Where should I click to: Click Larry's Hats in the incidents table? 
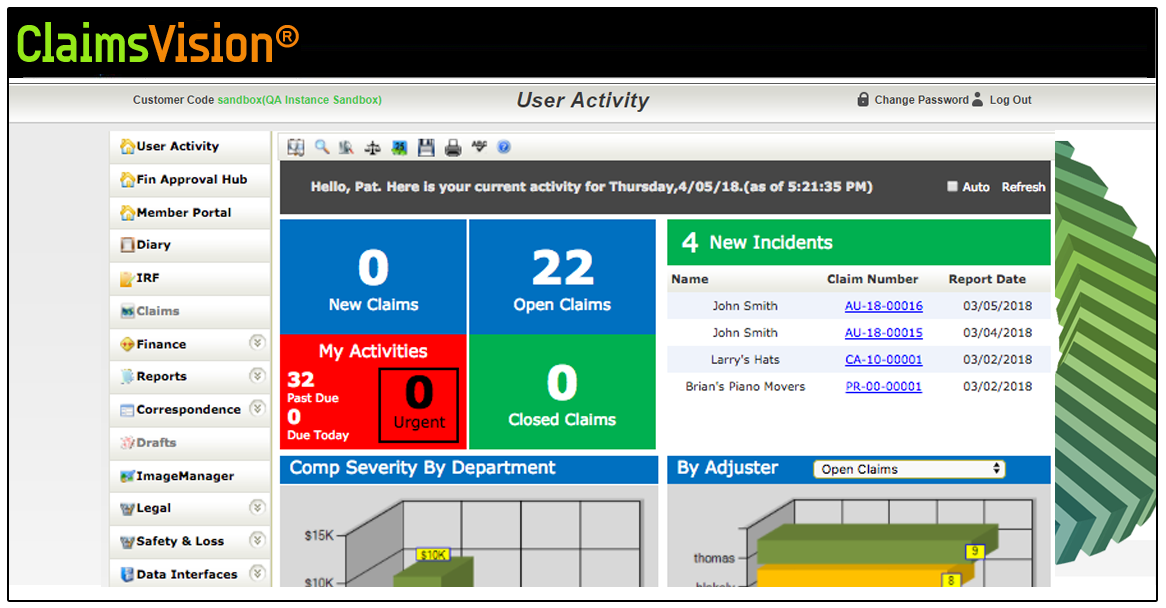pos(745,360)
